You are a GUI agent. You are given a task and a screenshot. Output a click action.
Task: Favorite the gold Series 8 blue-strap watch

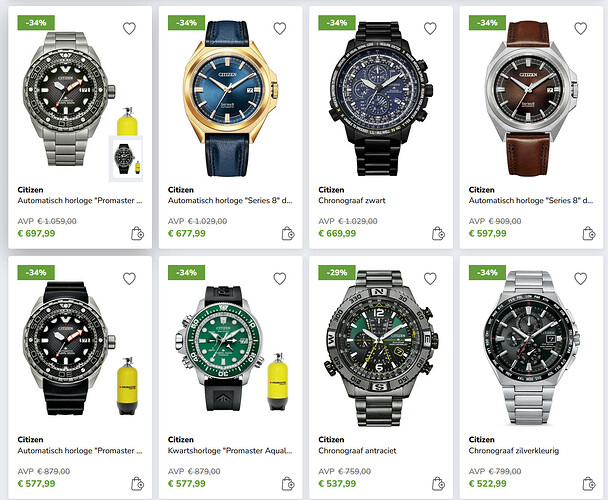[280, 28]
